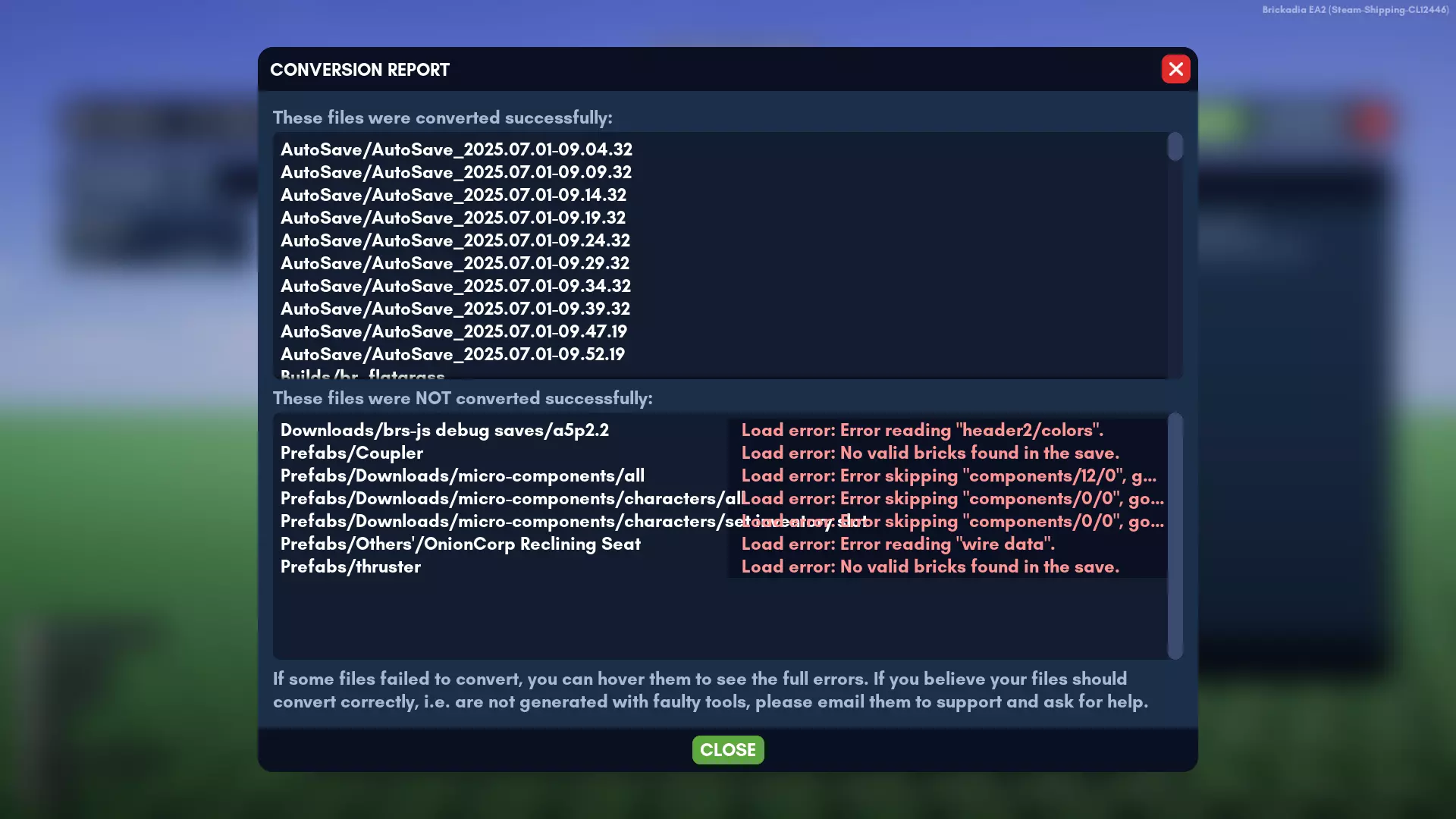
Task: Select AutoSave_2025.07.01-09.19.32 entry
Action: coord(453,218)
